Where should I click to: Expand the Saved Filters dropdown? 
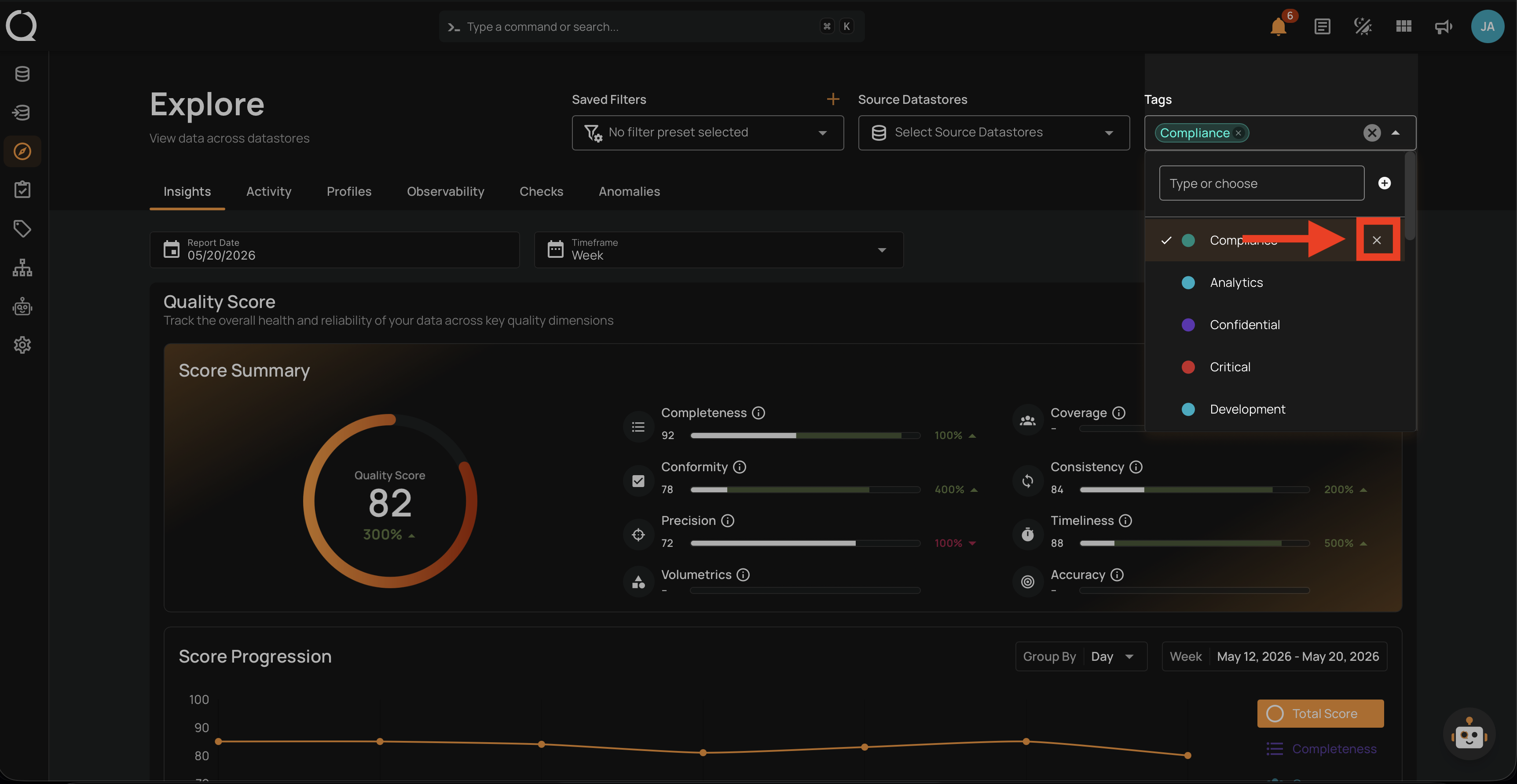pos(707,132)
